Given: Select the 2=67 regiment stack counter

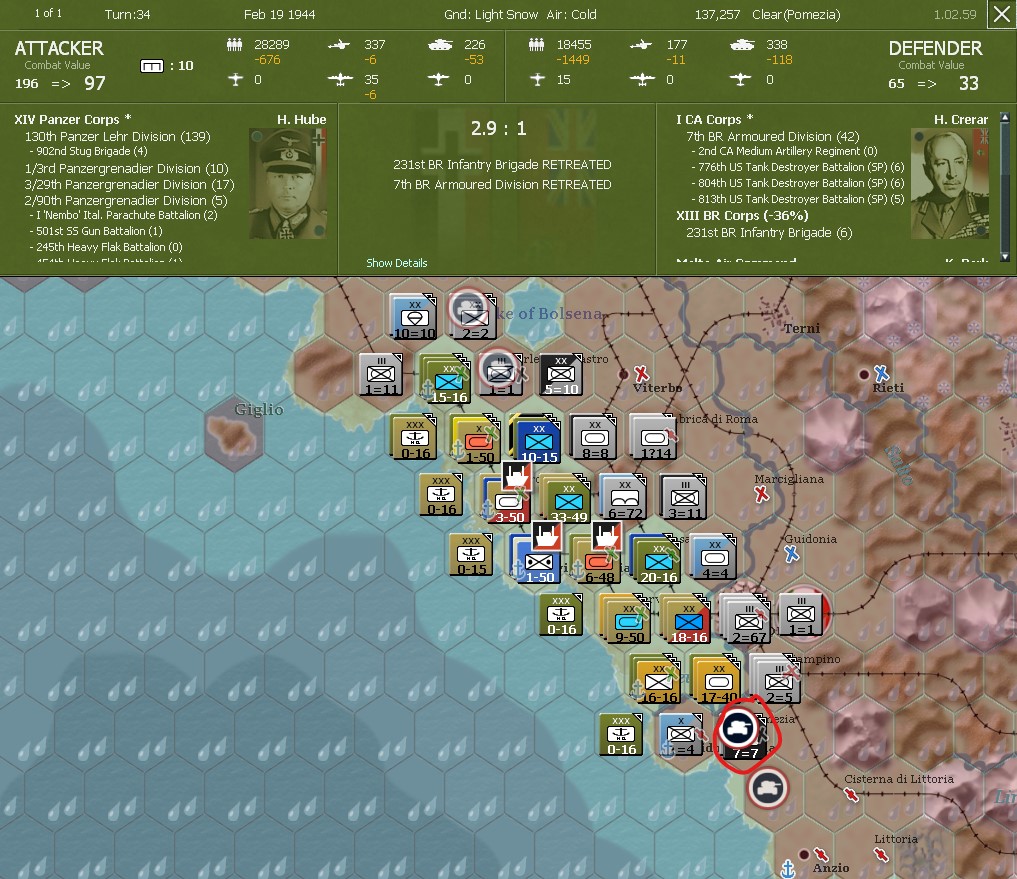Looking at the screenshot, I should 747,620.
